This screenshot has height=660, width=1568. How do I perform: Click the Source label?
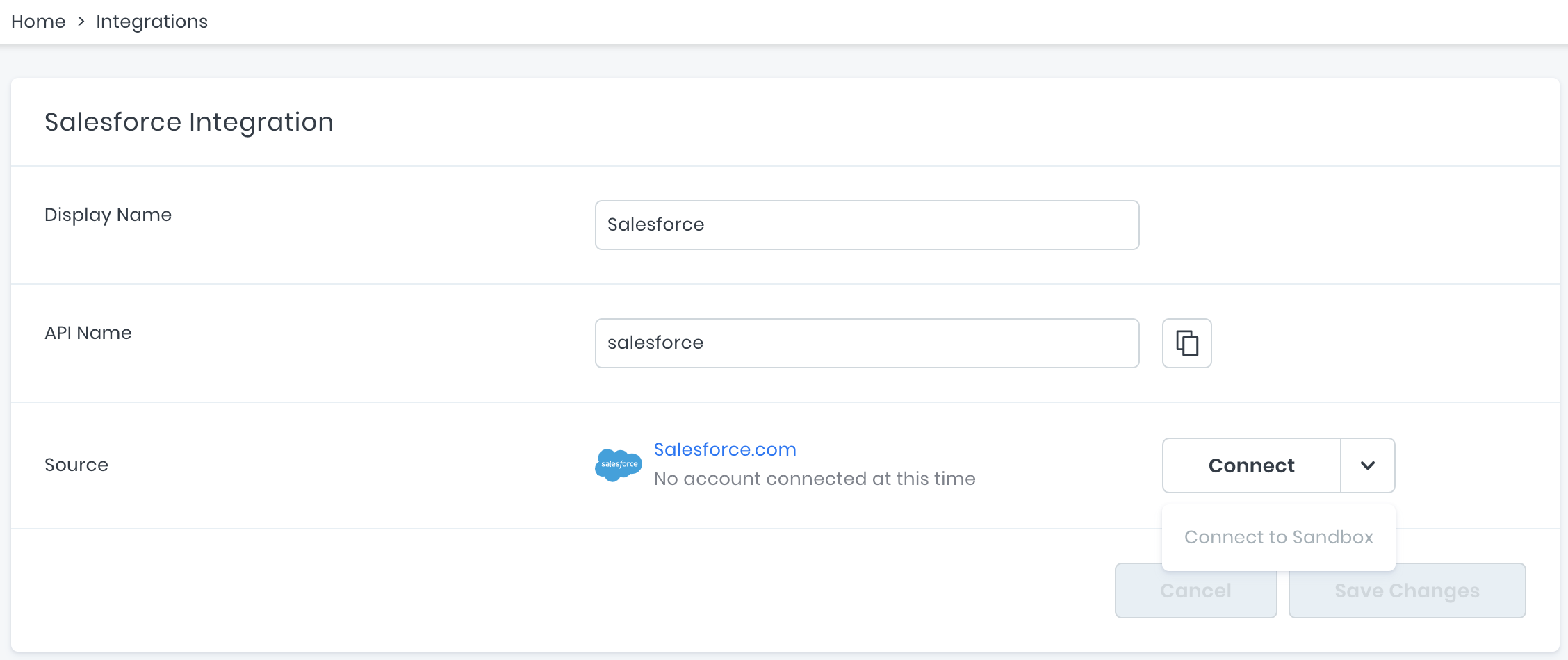pos(76,465)
